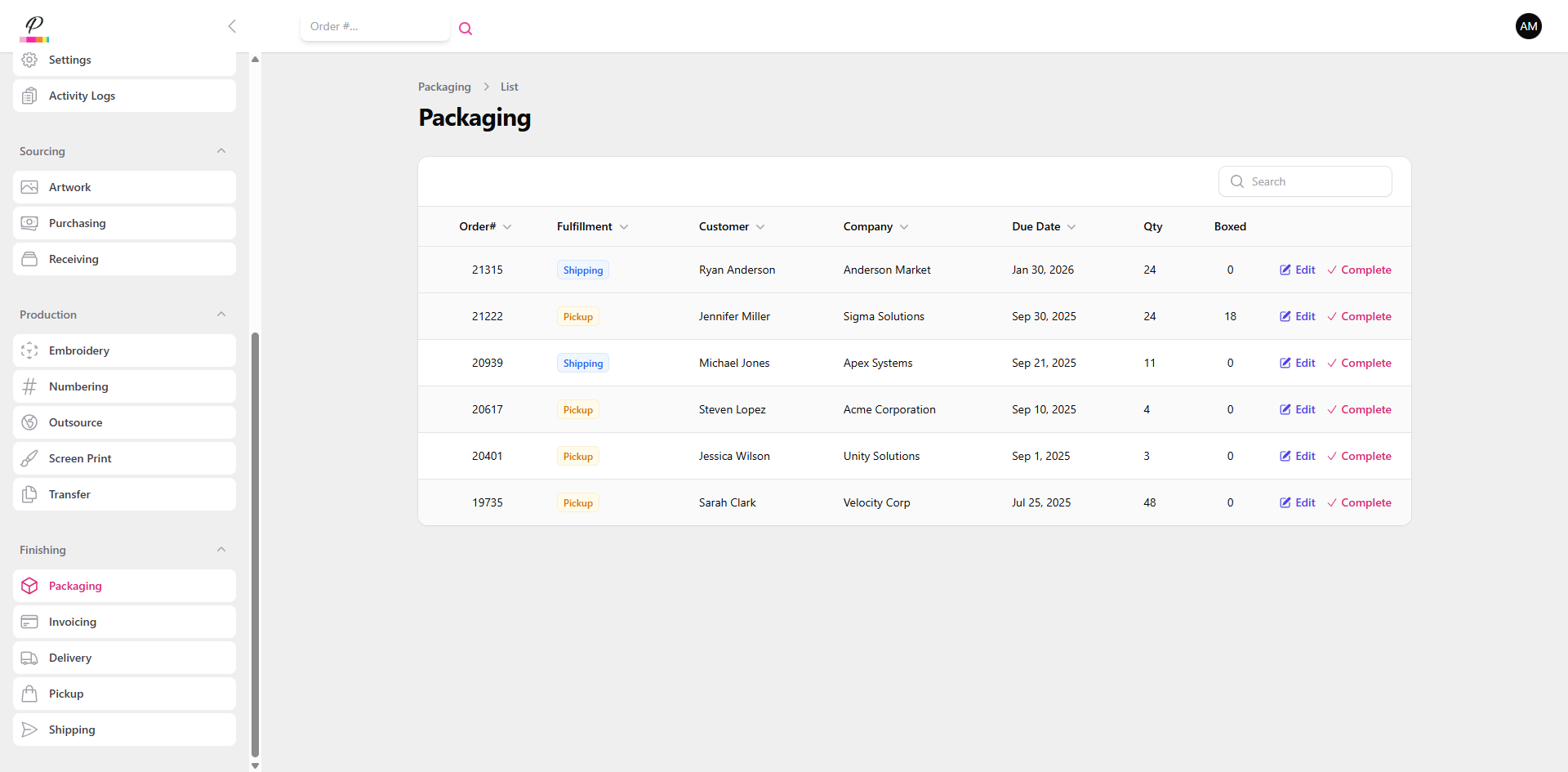Click the Packaging breadcrumb link
The image size is (1568, 772).
tap(444, 87)
